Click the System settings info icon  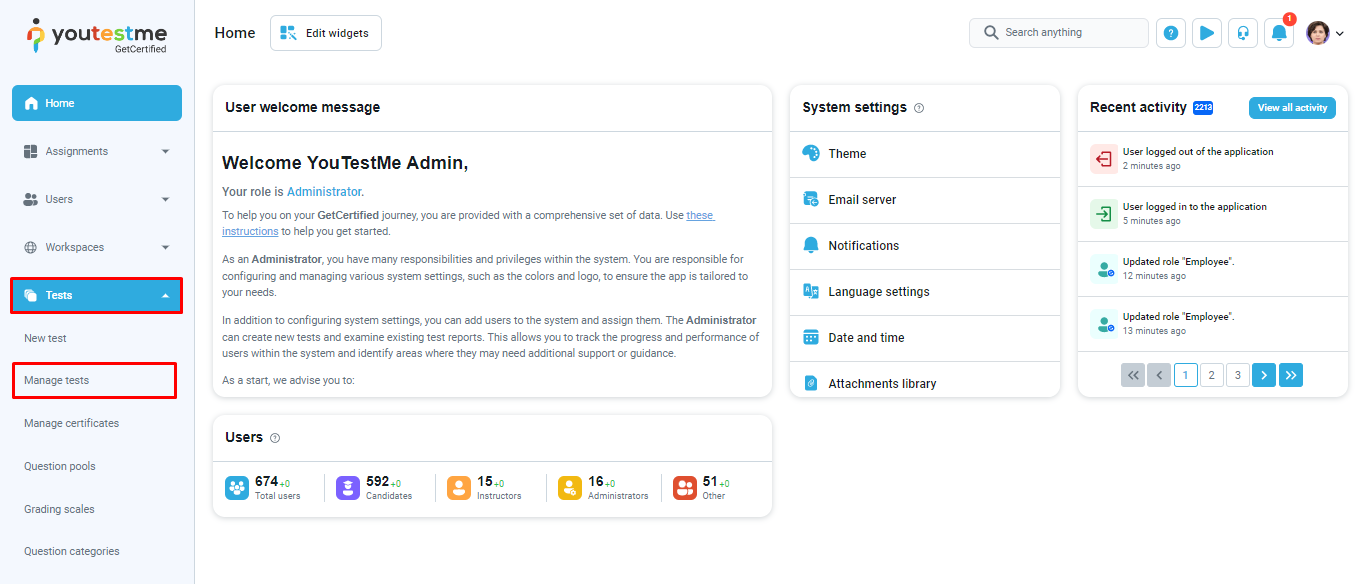point(919,108)
